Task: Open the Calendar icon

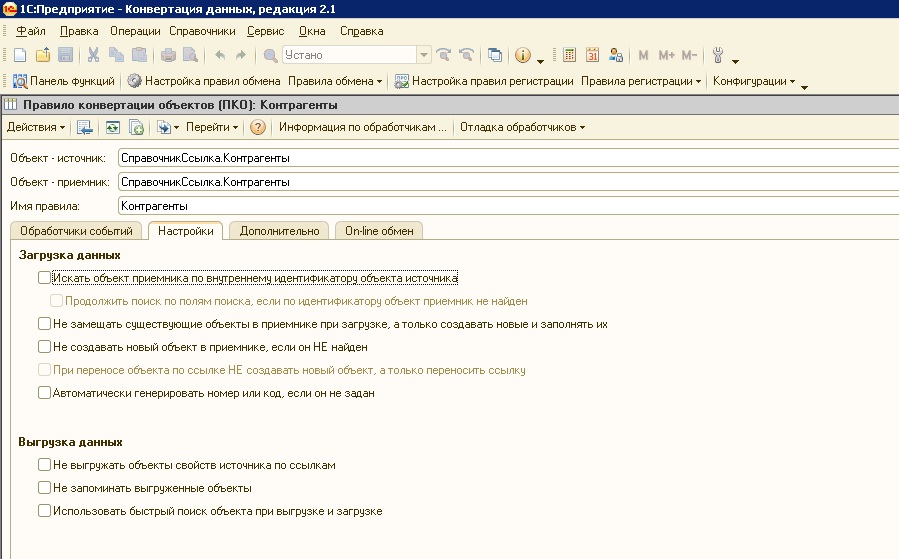Action: (592, 55)
